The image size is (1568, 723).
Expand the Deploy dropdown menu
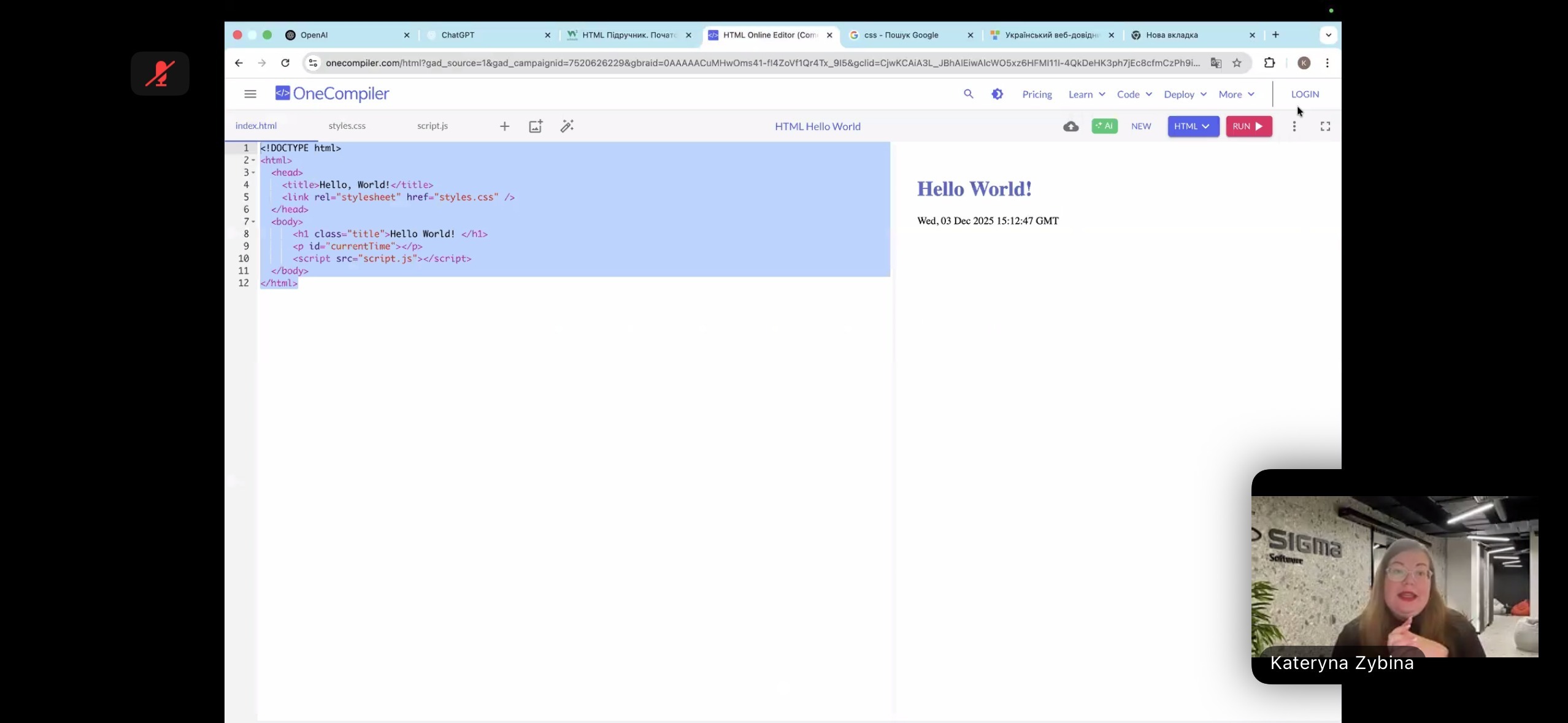tap(1185, 94)
